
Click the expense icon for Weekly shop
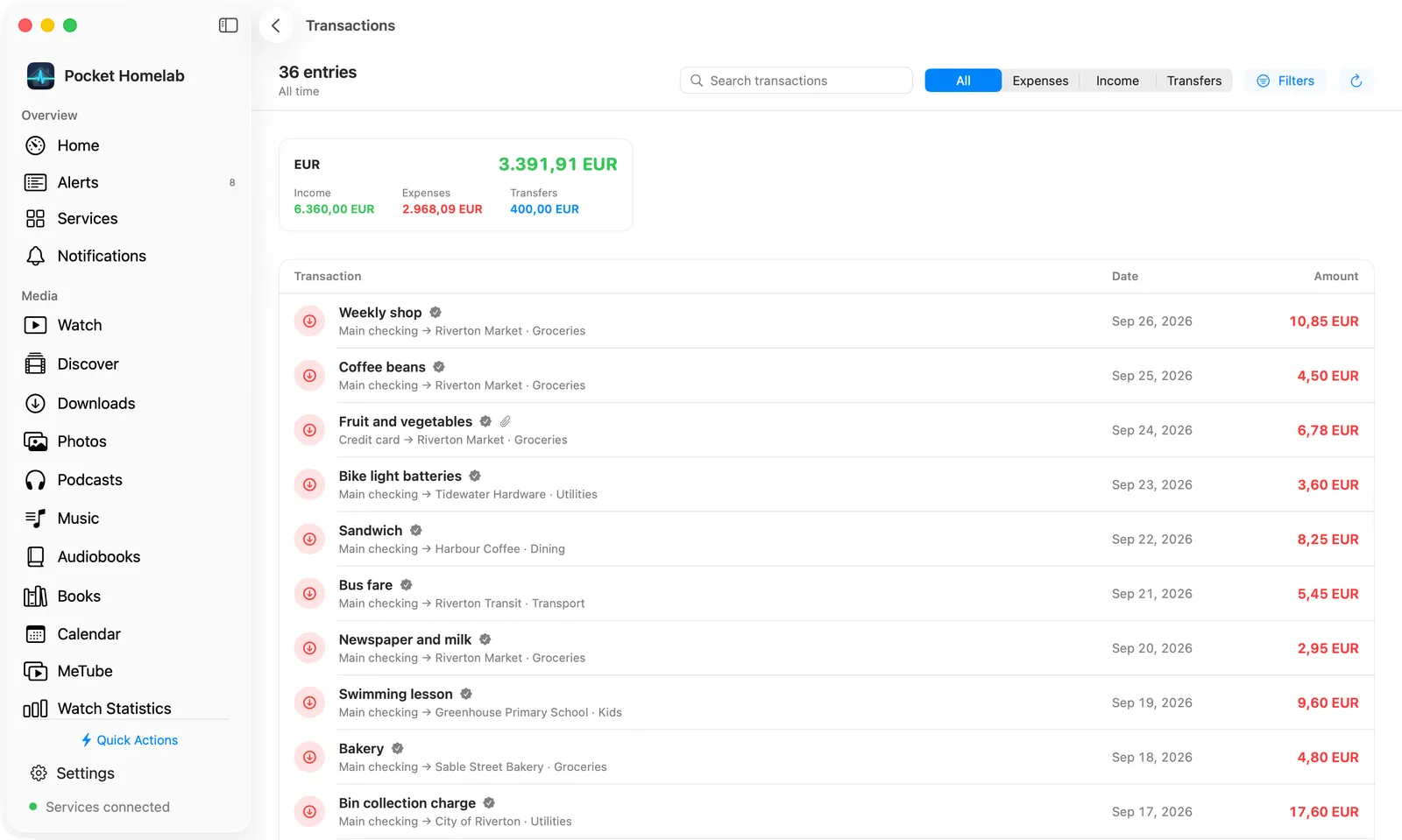tap(309, 321)
